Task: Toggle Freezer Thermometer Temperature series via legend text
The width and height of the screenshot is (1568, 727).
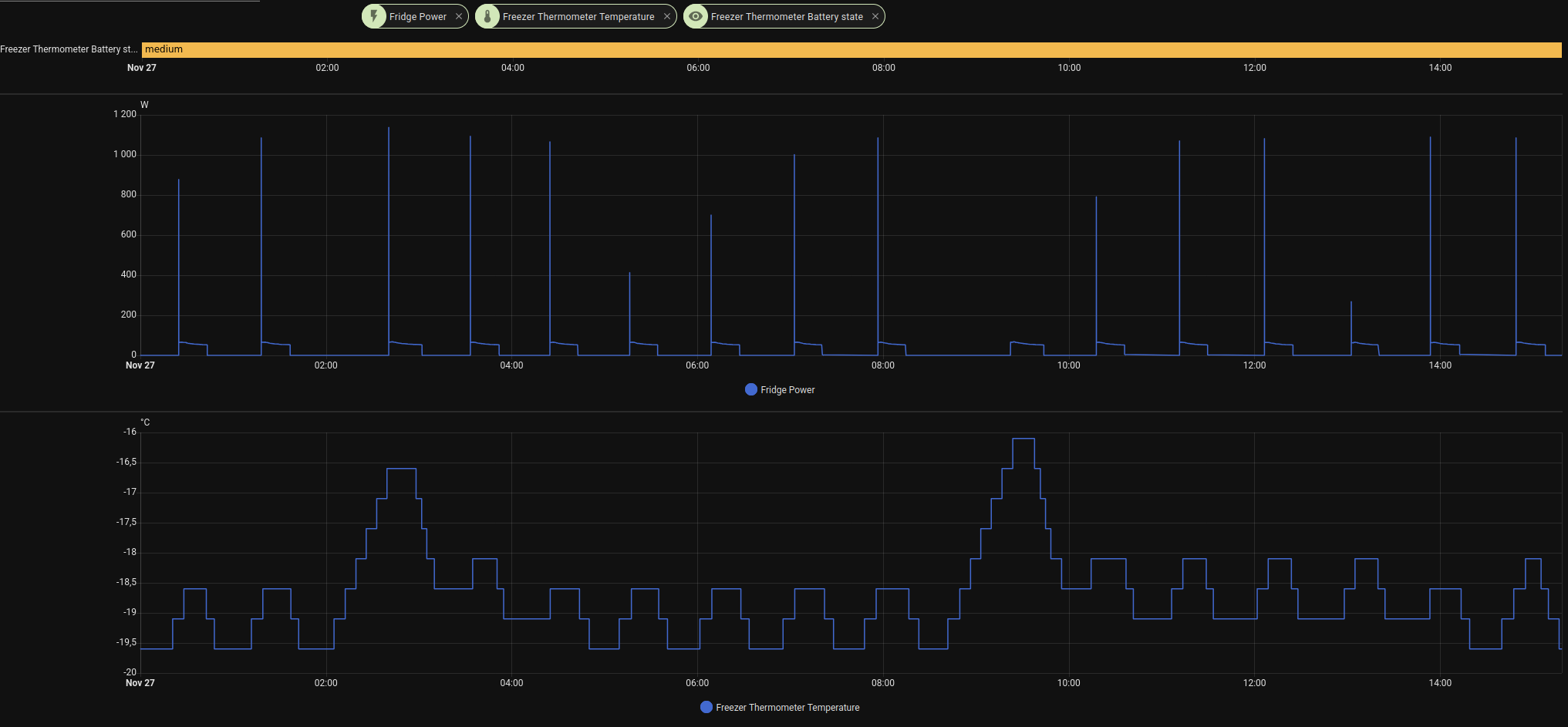Action: click(x=787, y=708)
